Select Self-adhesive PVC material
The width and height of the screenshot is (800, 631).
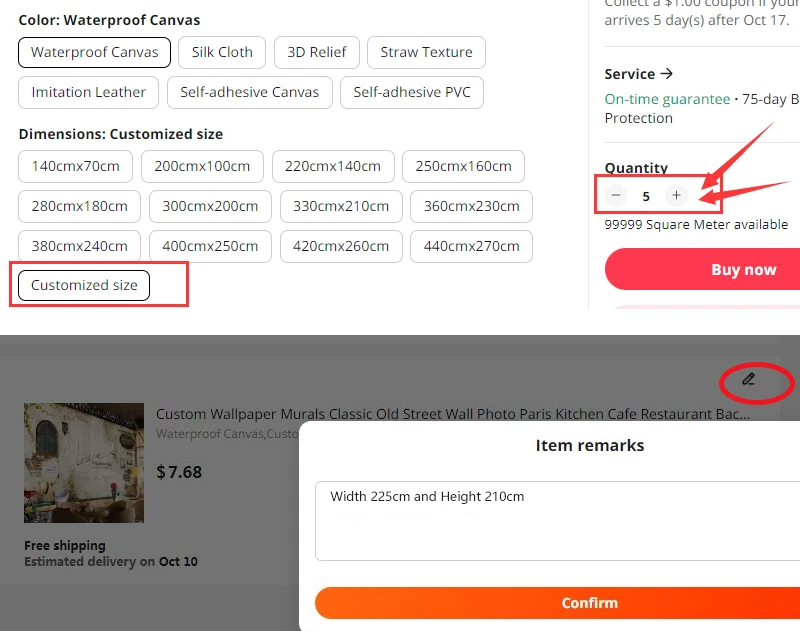tap(411, 92)
